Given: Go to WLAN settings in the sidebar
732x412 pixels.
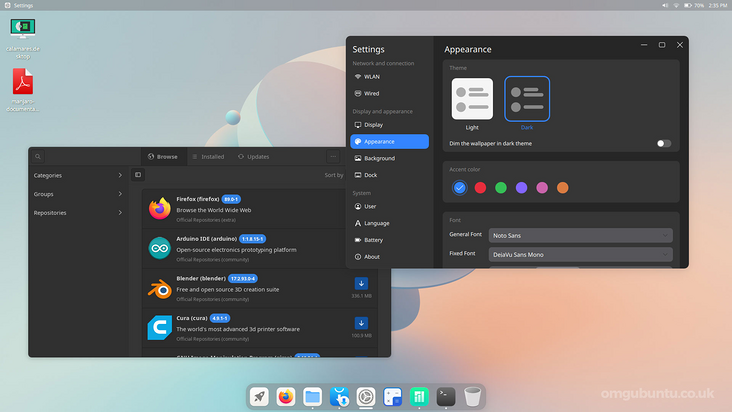Looking at the screenshot, I should [x=371, y=76].
